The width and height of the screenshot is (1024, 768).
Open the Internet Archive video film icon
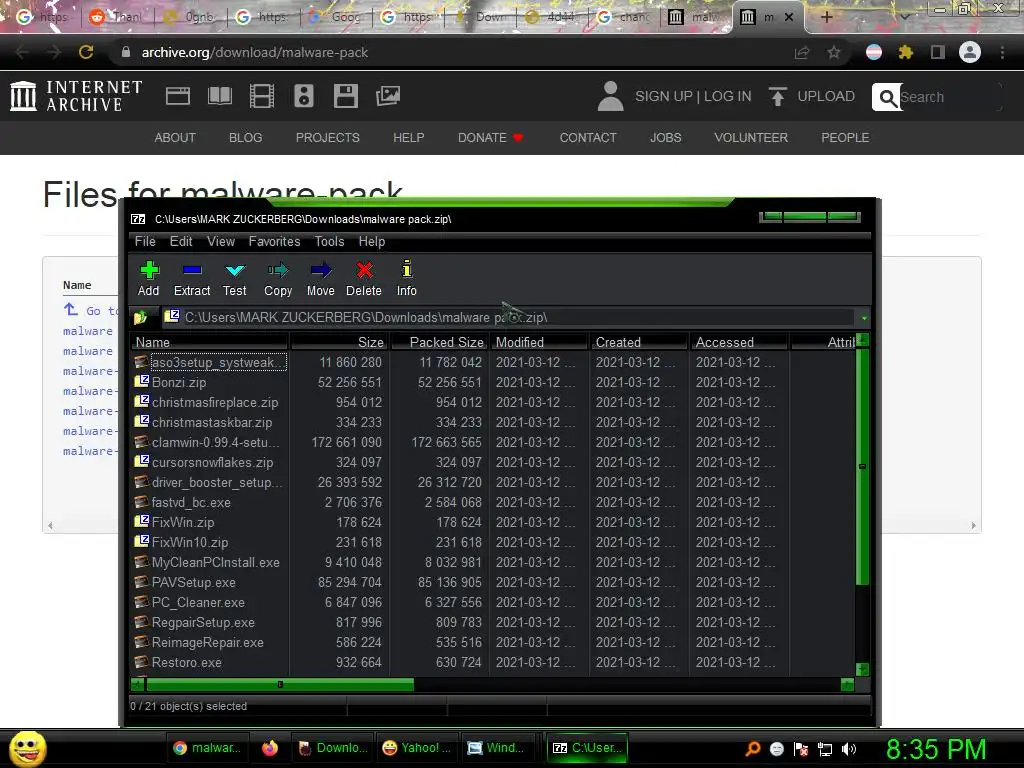click(262, 96)
